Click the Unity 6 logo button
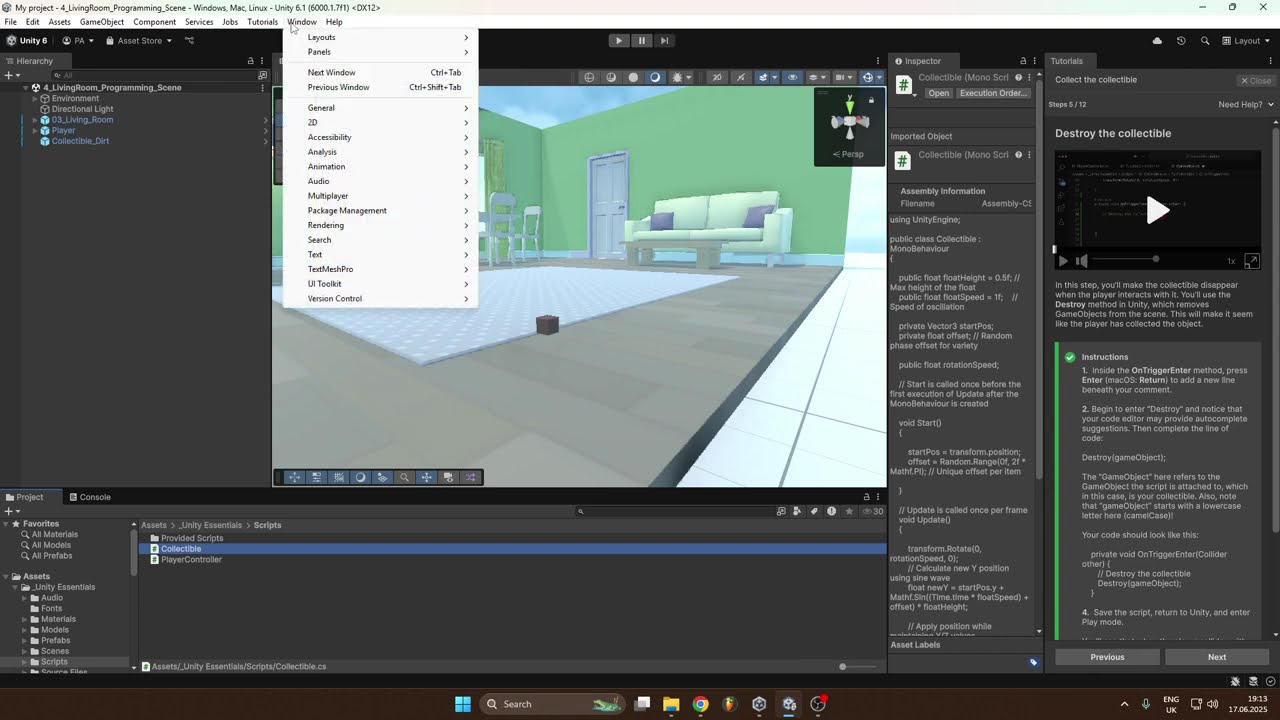This screenshot has height=720, width=1280. click(x=27, y=41)
